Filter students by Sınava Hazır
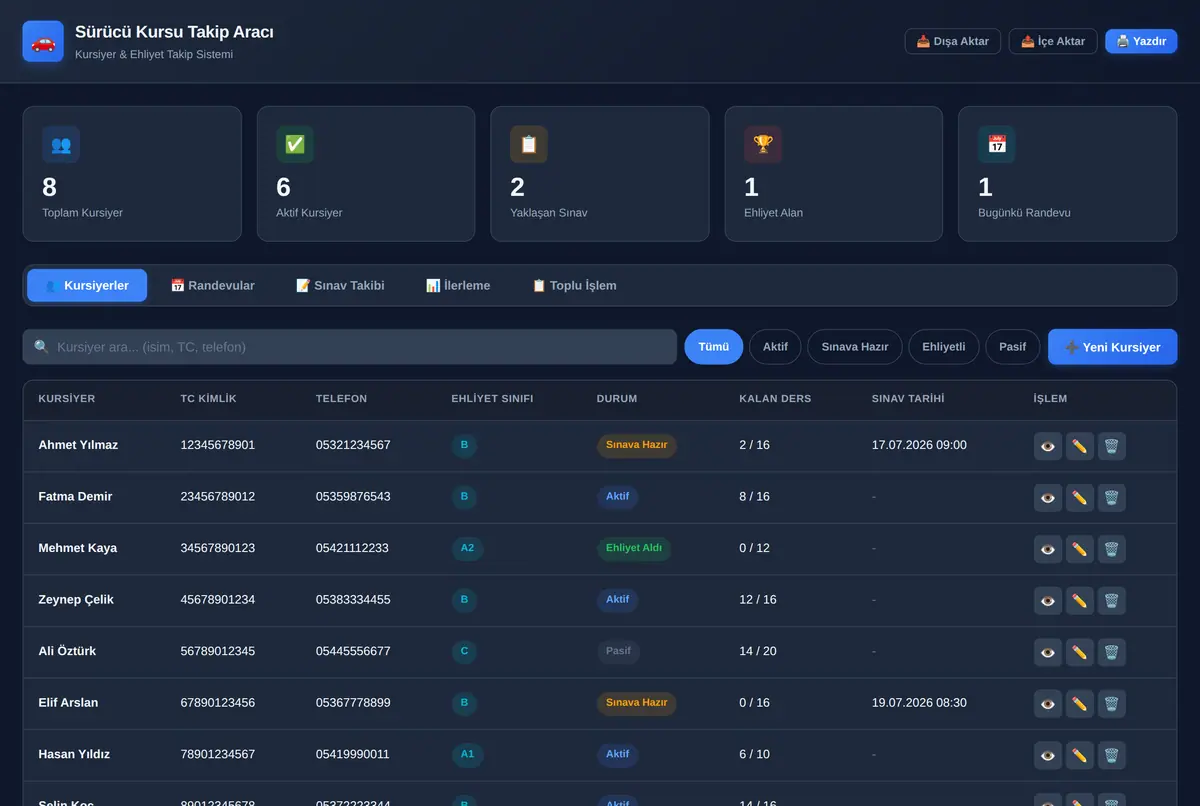Screen dimensions: 1200x806 [855, 347]
